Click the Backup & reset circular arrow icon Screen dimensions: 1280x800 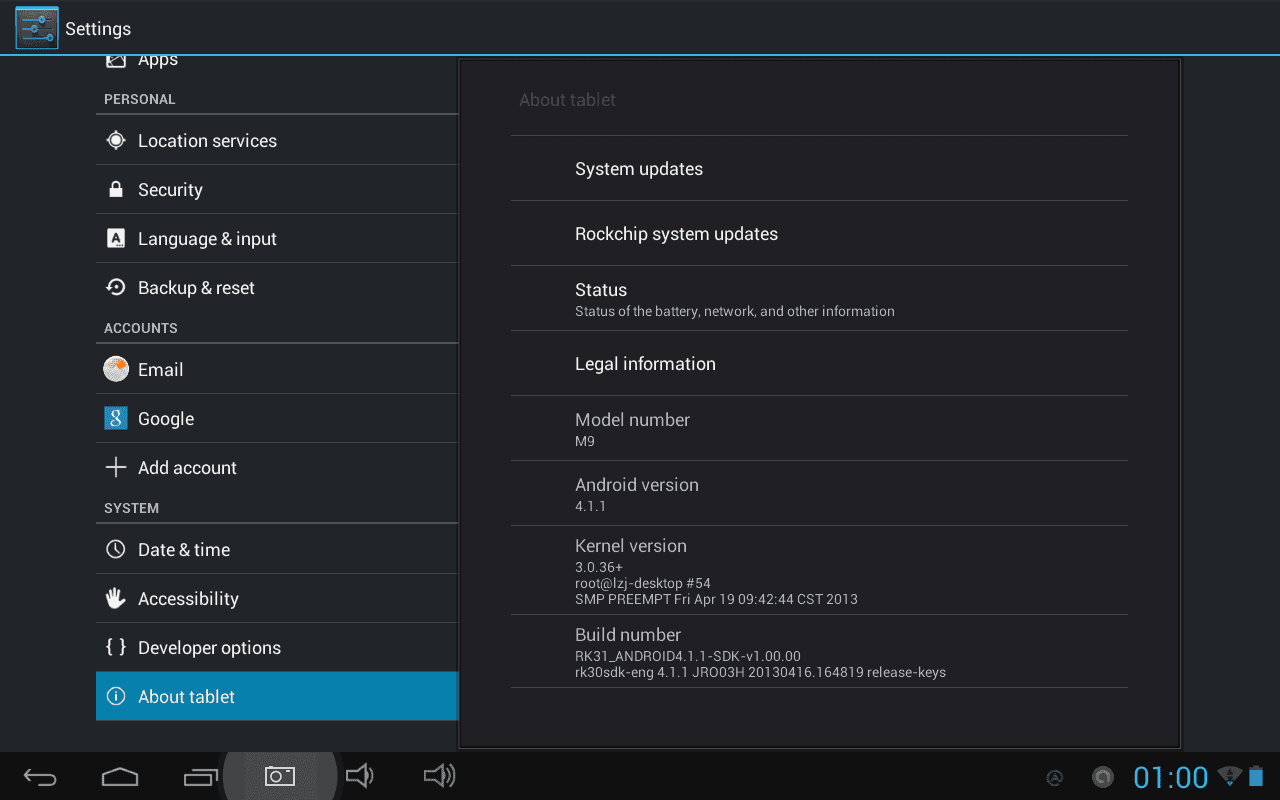[x=116, y=287]
